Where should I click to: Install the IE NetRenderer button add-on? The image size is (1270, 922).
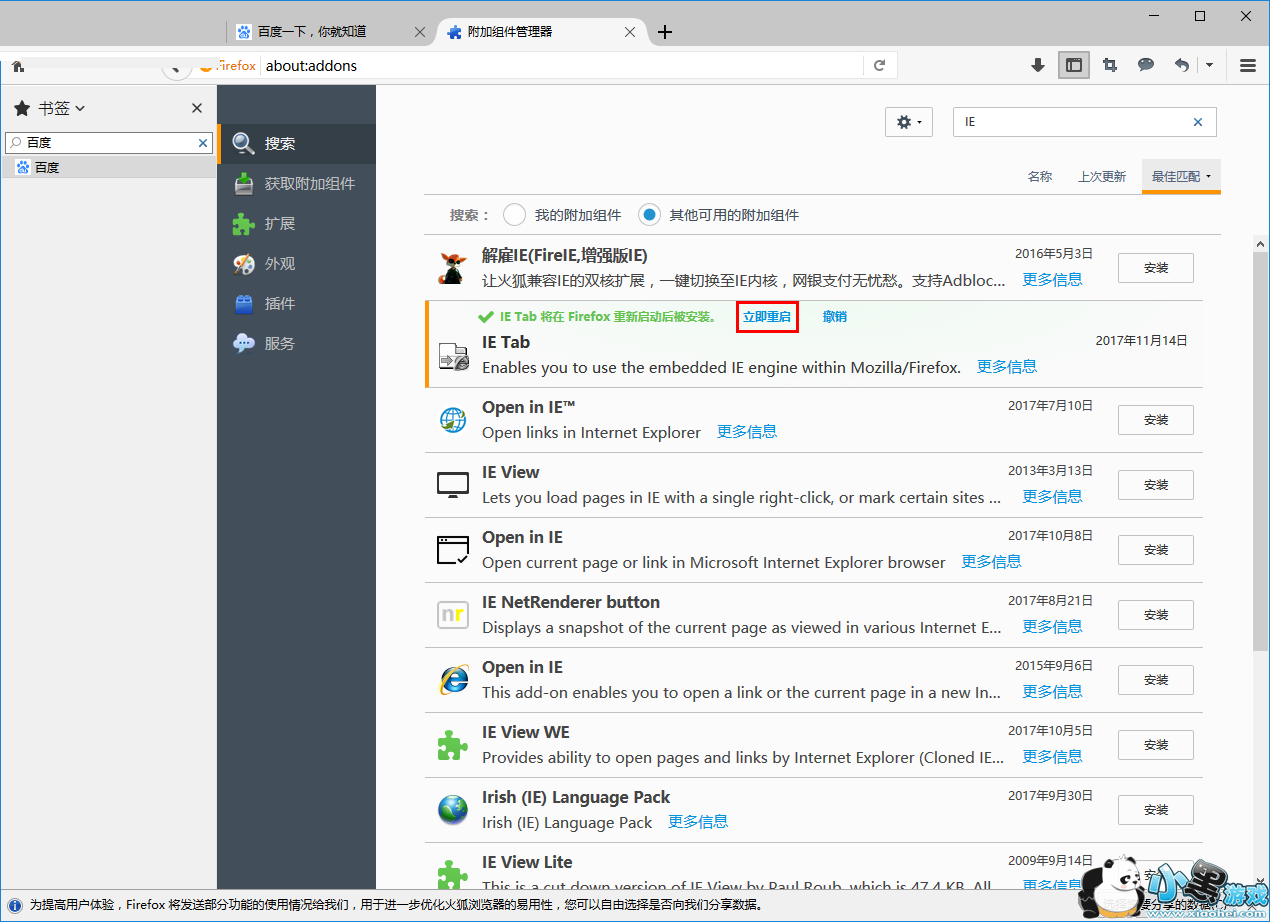[x=1156, y=615]
